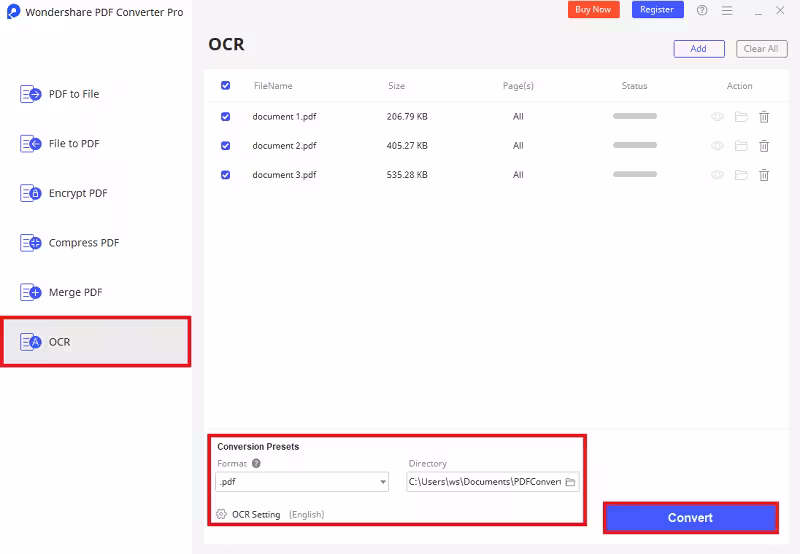Click the Page(s) column header
The image size is (800, 554).
tap(518, 86)
